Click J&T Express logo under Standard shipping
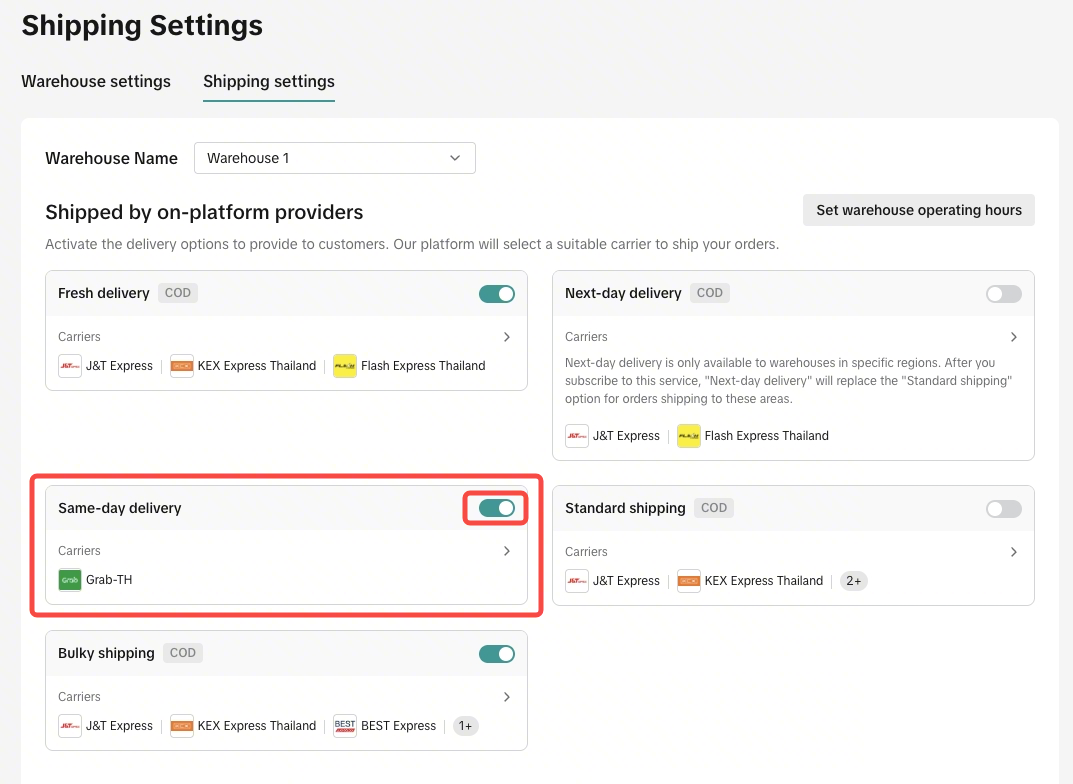1073x784 pixels. [x=577, y=581]
